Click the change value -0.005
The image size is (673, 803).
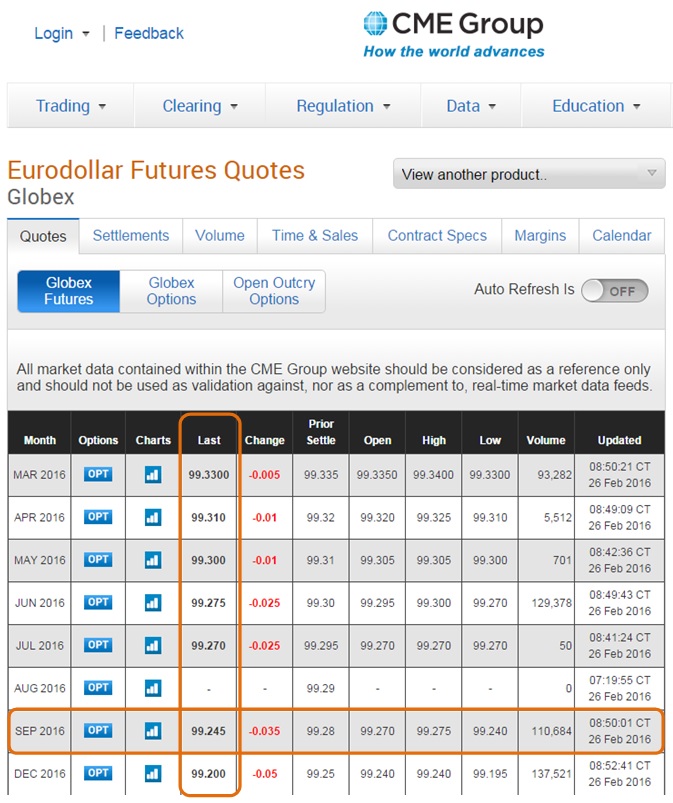click(x=264, y=475)
